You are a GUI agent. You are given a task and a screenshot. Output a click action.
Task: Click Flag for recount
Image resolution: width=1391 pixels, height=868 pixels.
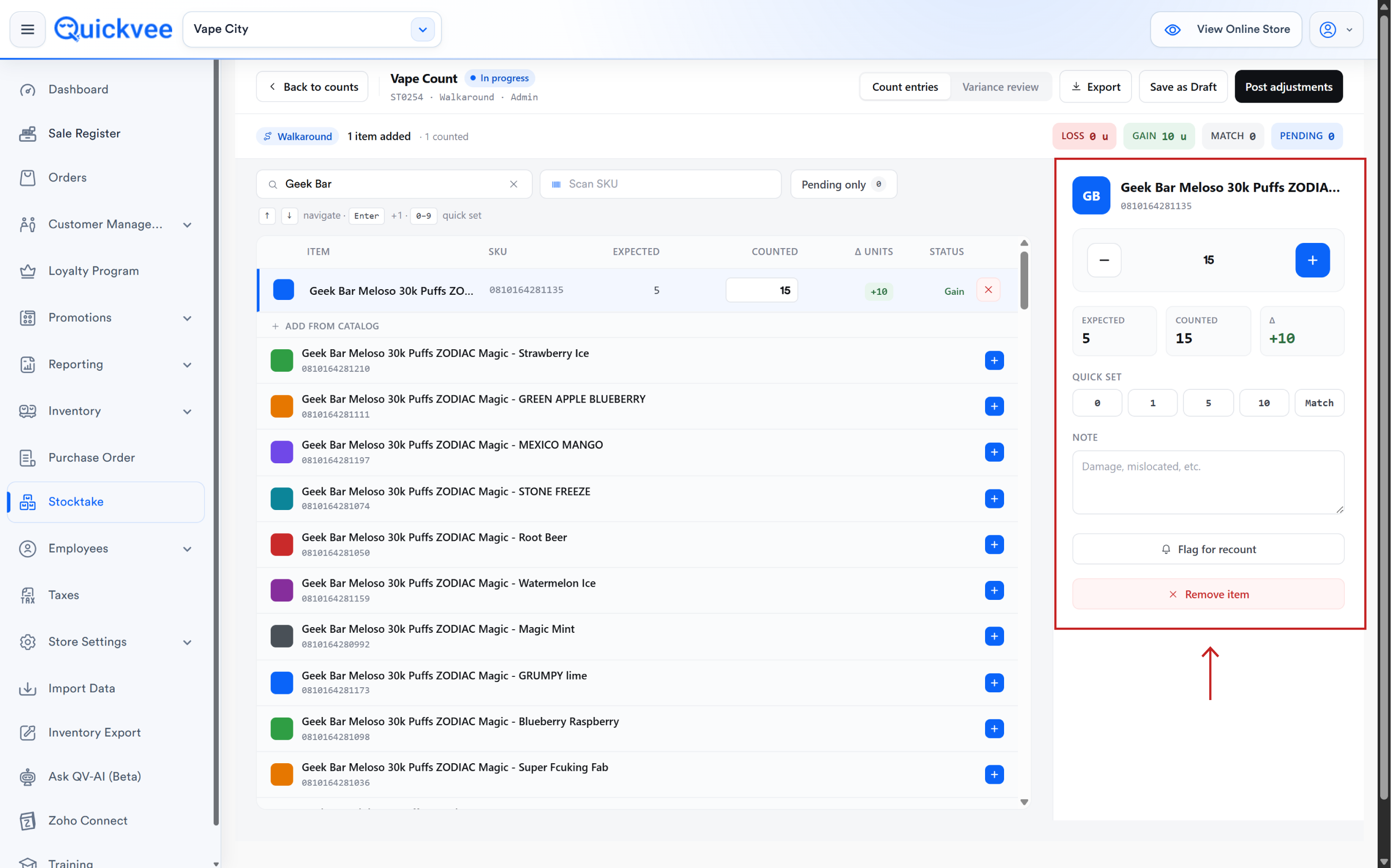1209,550
